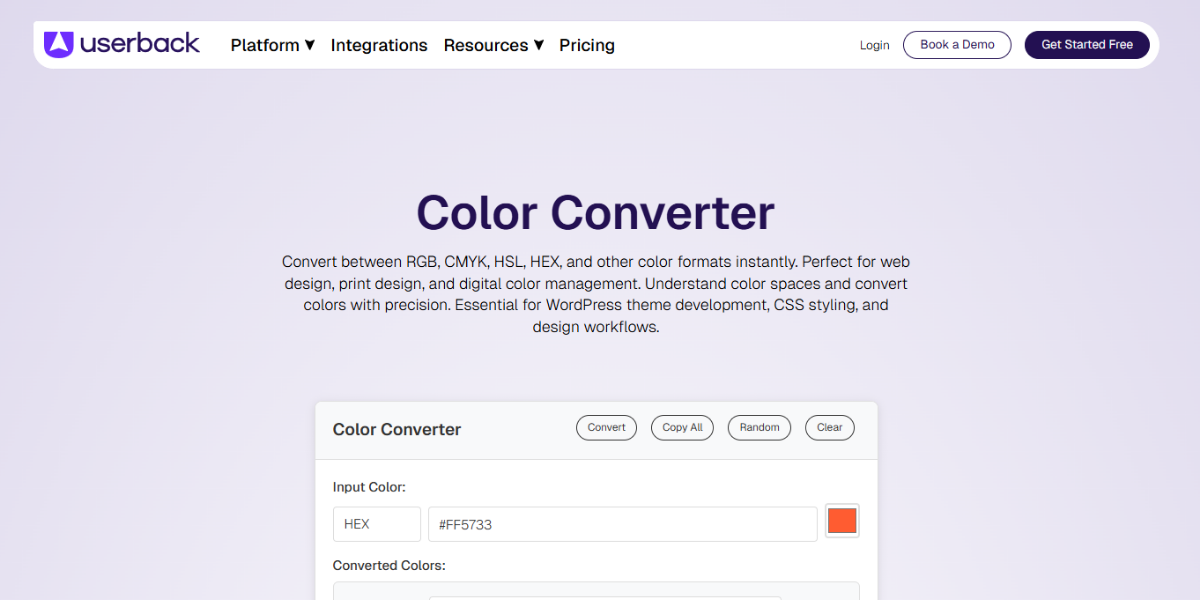Click the Book a Demo button
1200x600 pixels.
click(x=956, y=44)
